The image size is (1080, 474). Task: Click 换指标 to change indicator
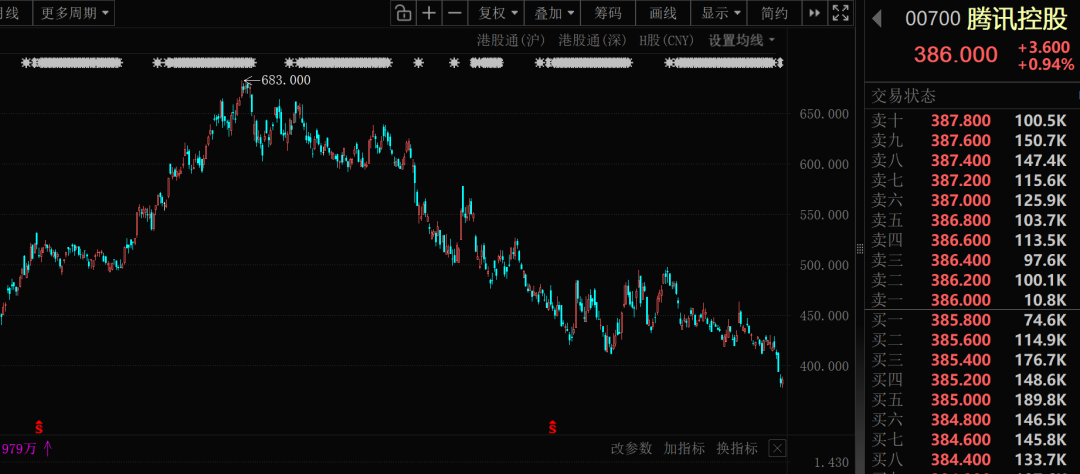tap(737, 449)
